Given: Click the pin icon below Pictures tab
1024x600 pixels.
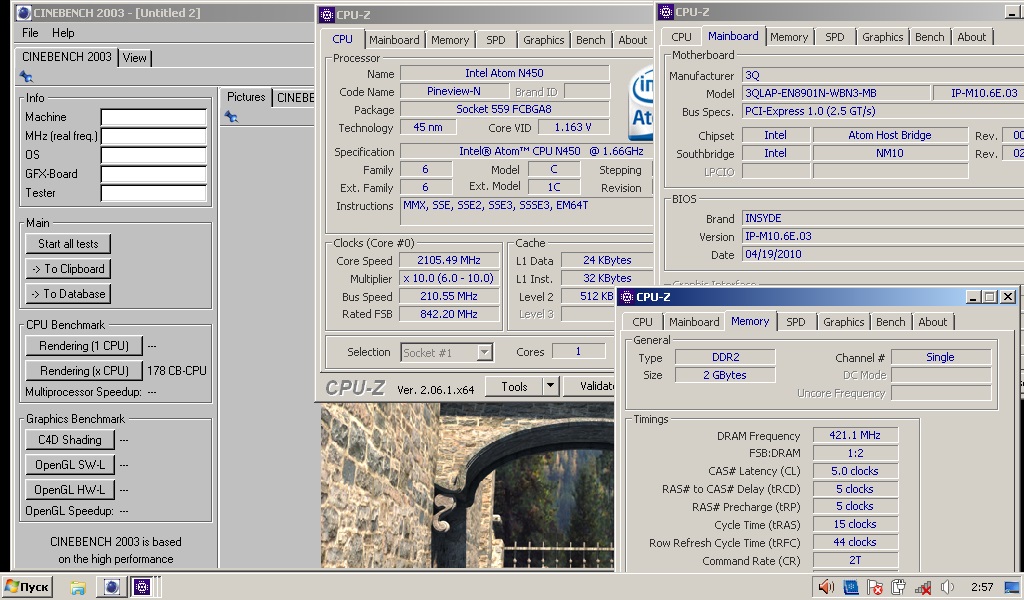Looking at the screenshot, I should 231,117.
